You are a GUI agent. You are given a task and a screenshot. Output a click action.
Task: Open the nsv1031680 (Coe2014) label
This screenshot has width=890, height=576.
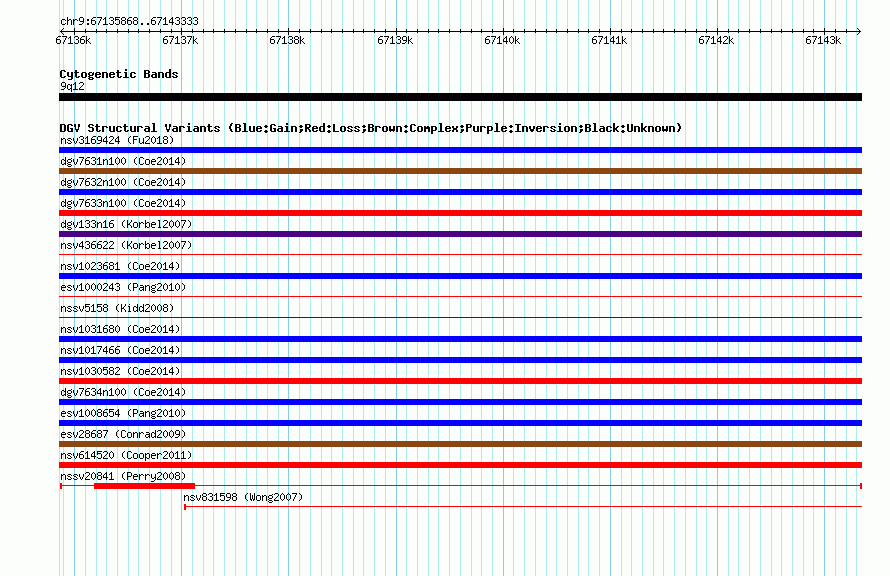tap(120, 329)
